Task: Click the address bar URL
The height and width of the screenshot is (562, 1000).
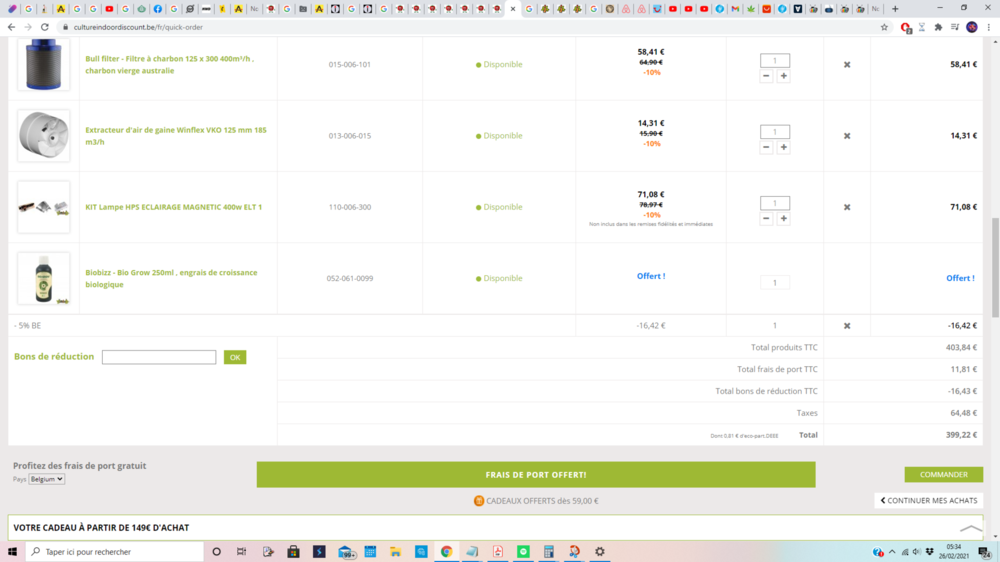Action: [x=138, y=27]
